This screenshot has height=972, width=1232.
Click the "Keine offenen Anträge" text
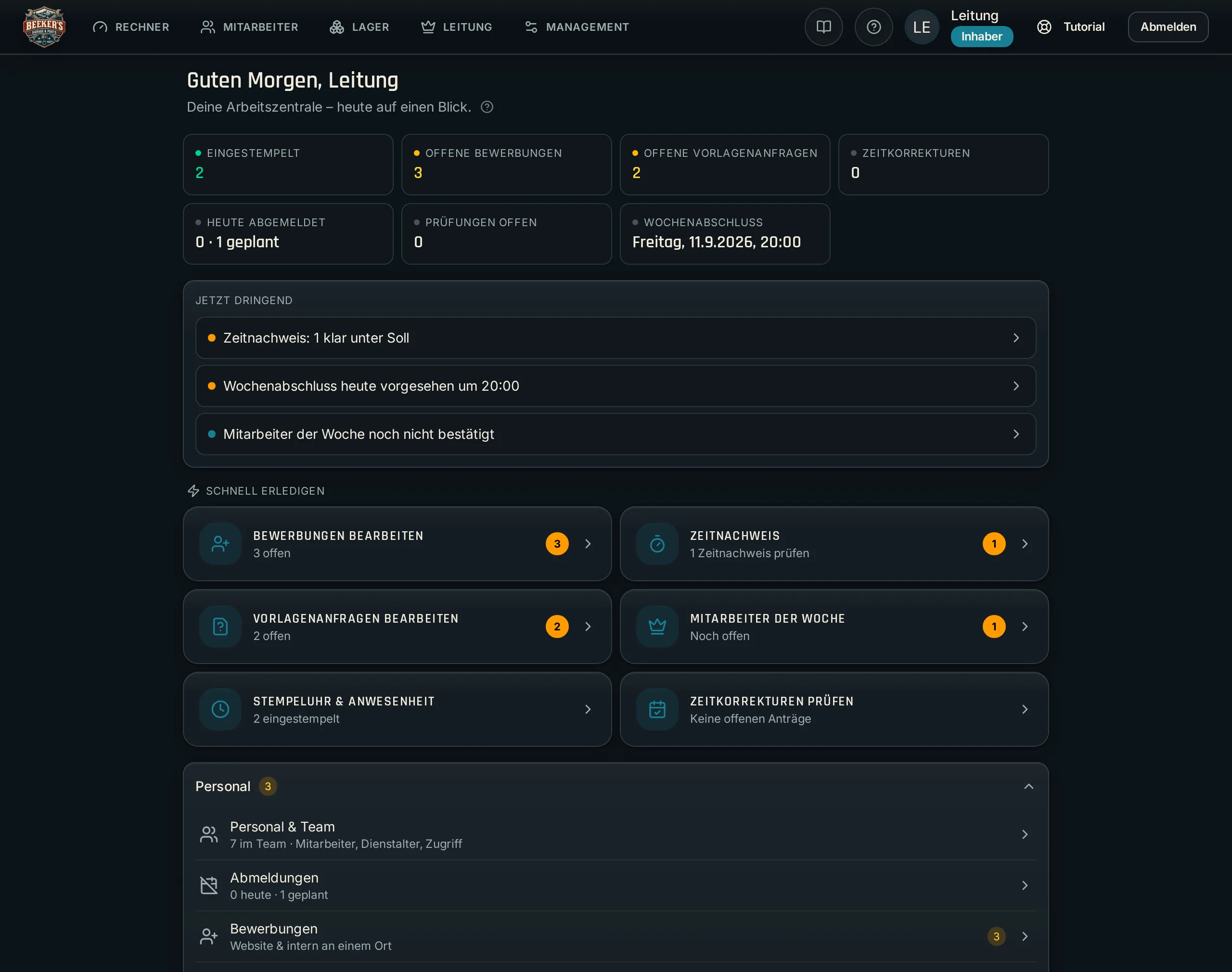[x=750, y=719]
